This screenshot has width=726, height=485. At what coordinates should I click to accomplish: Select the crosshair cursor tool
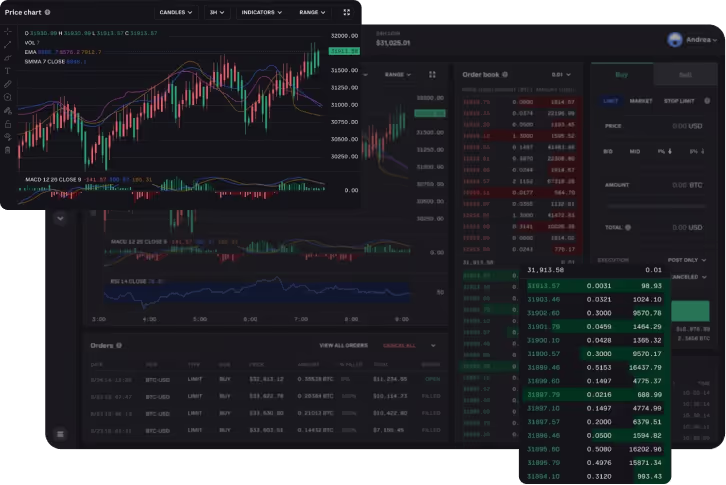pos(8,32)
